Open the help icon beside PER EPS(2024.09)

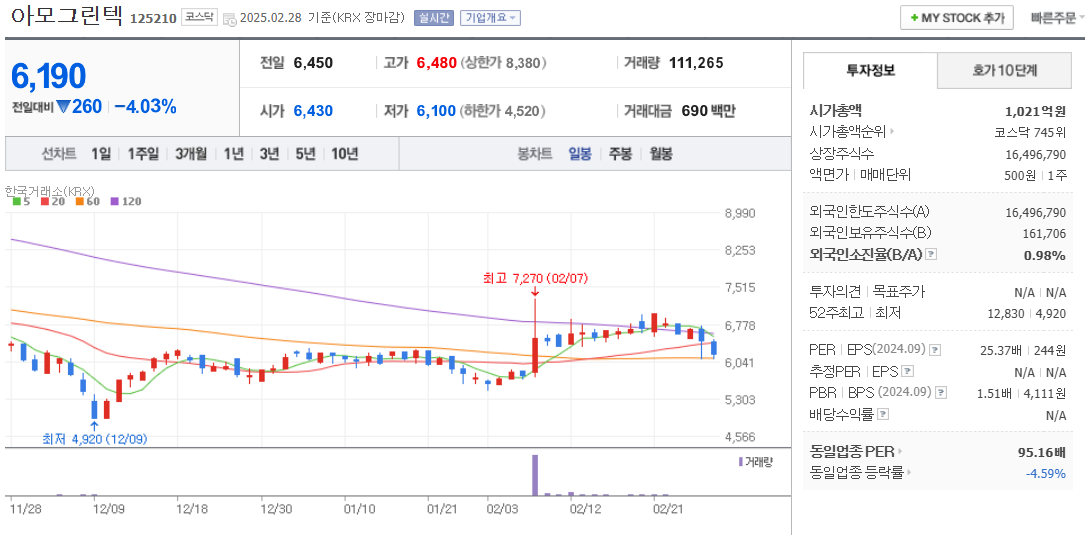935,350
